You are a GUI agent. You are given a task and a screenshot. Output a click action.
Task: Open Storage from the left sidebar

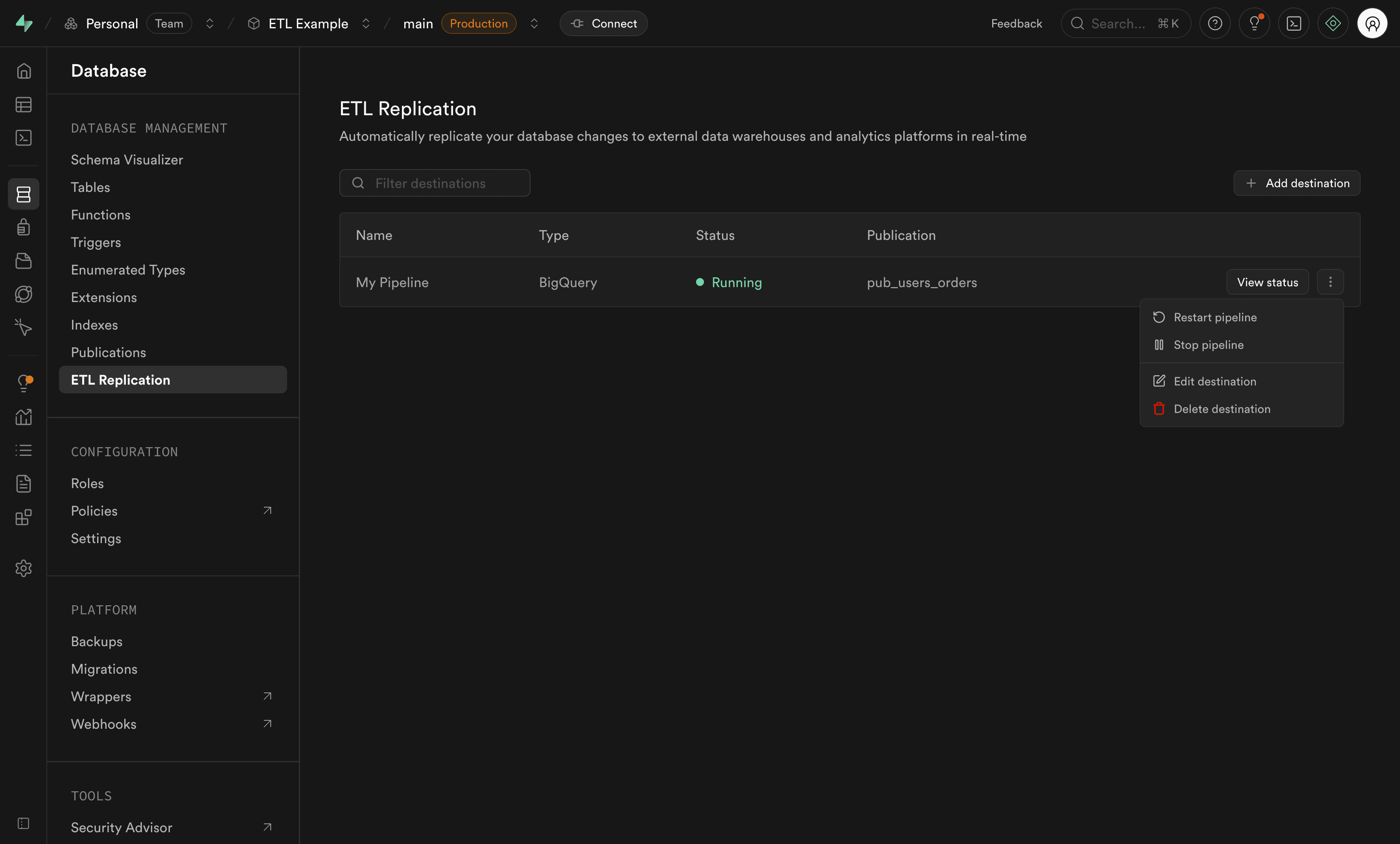coord(23,261)
